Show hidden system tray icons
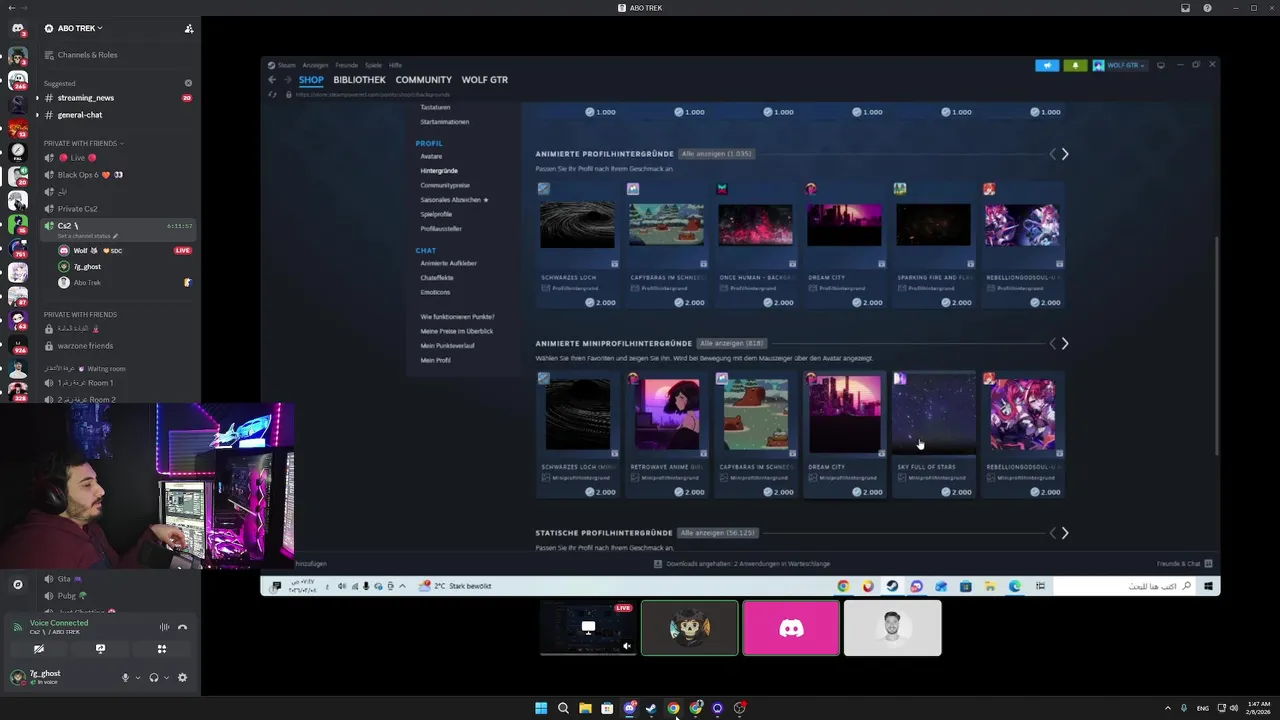The height and width of the screenshot is (720, 1280). click(x=1167, y=708)
